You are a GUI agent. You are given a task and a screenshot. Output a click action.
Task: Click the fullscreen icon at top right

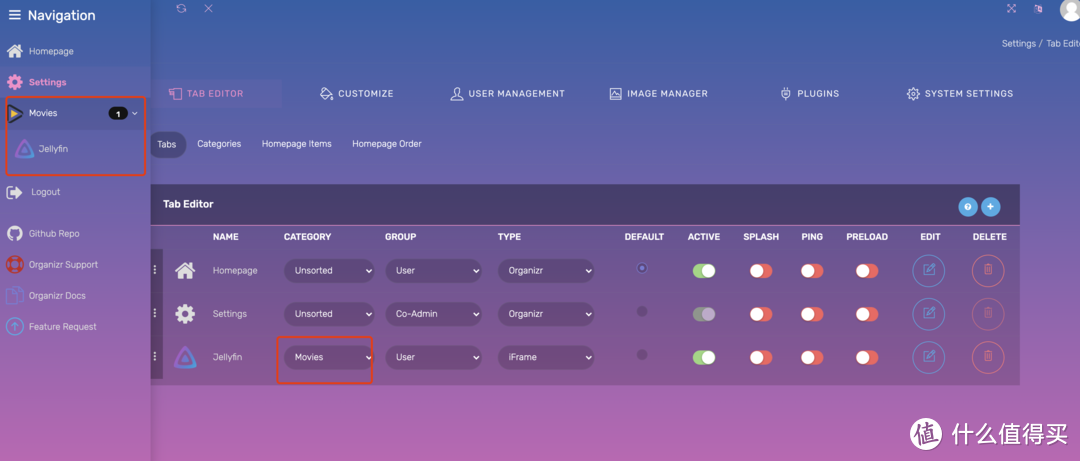click(1011, 8)
